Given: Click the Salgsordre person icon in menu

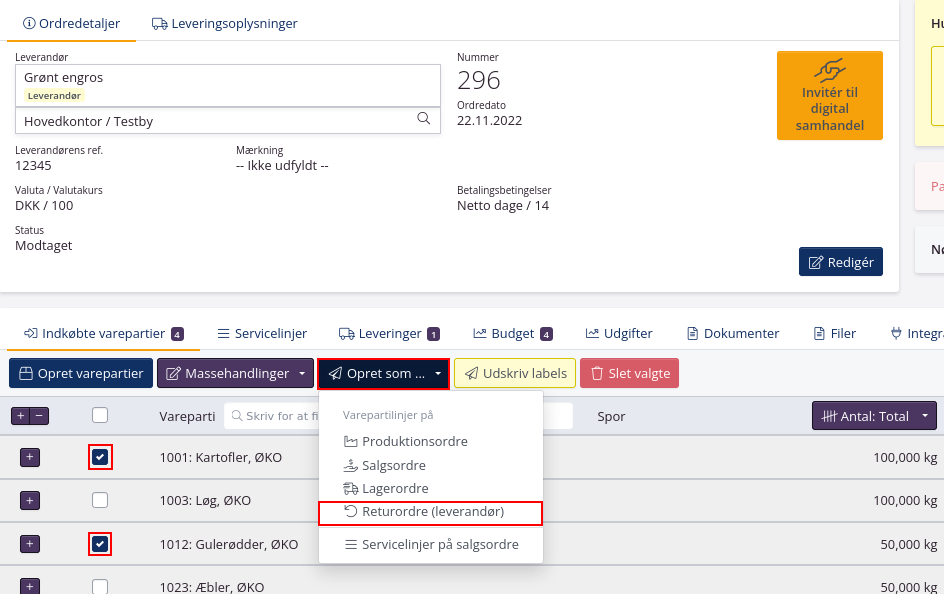Looking at the screenshot, I should 351,465.
